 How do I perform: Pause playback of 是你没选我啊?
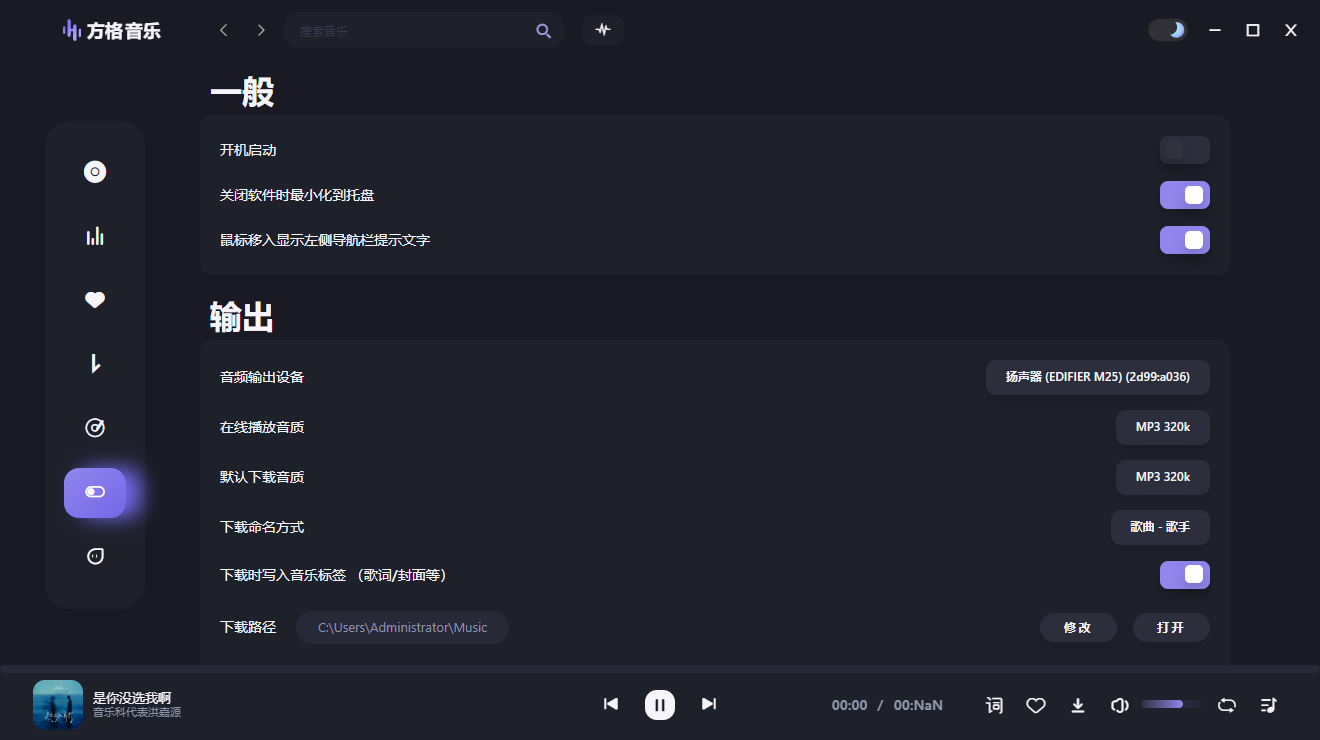point(660,705)
